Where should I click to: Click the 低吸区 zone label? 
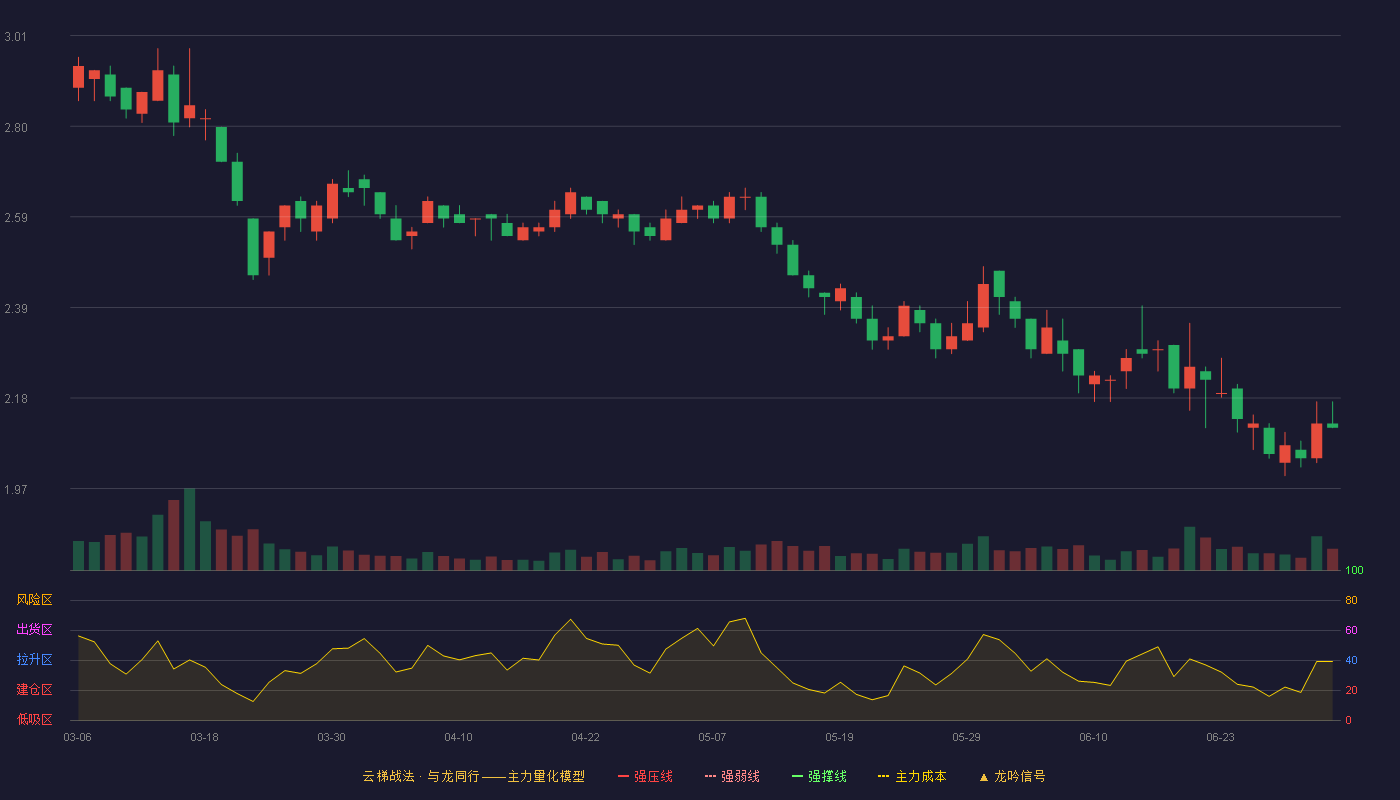pos(34,720)
